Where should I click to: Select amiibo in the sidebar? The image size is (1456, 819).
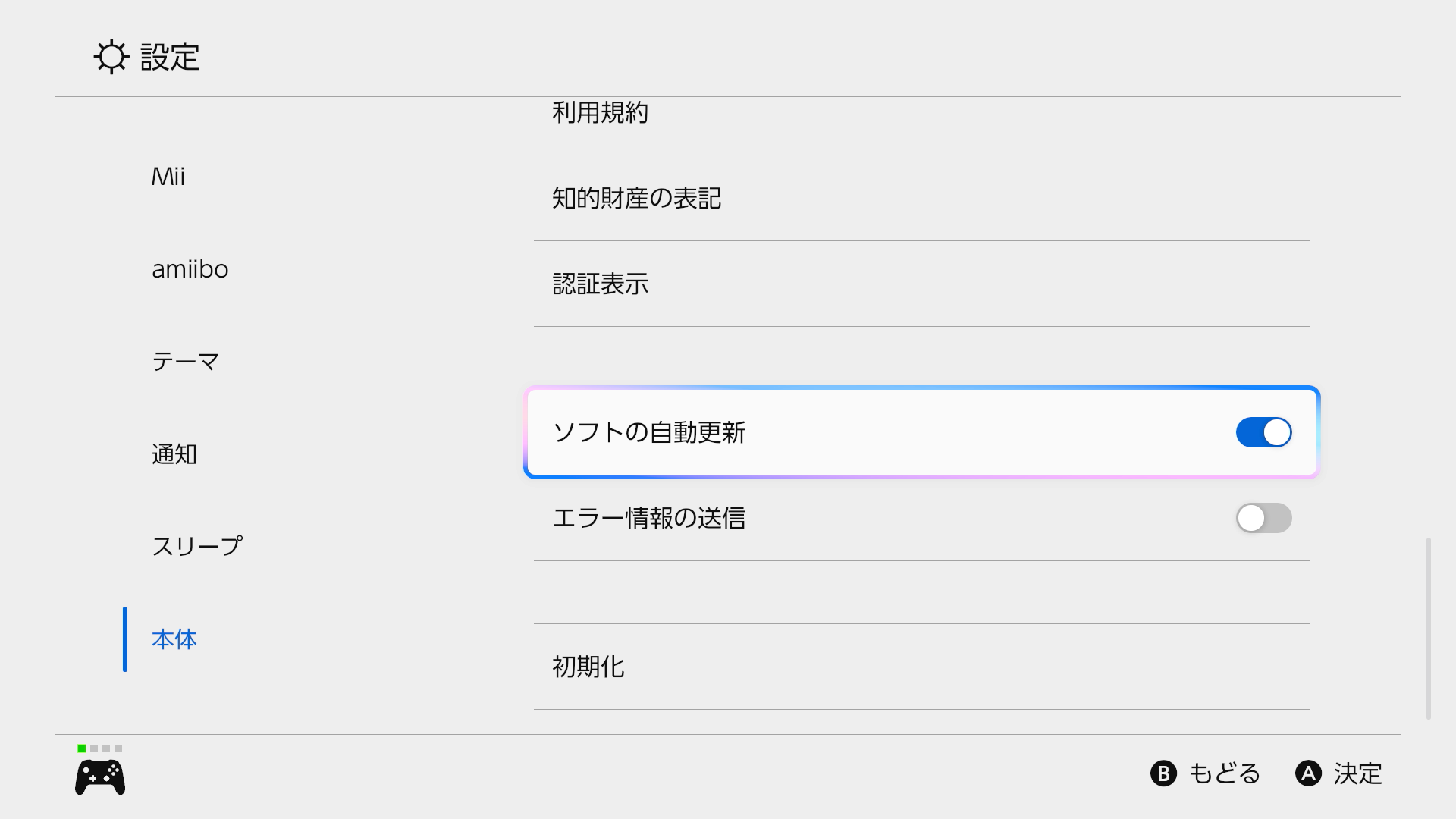[x=190, y=269]
